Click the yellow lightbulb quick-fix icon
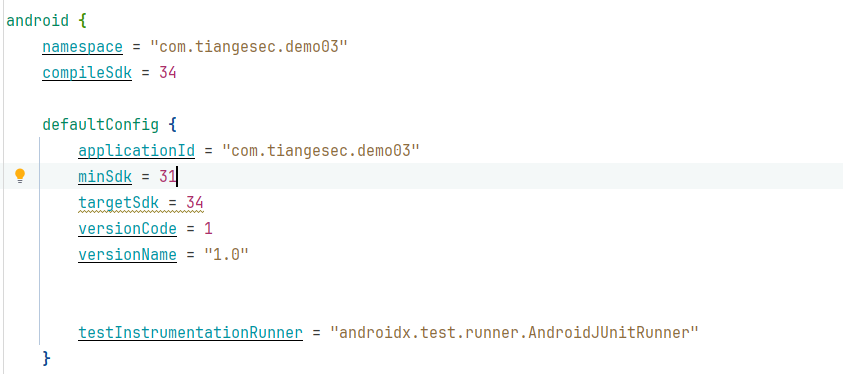Screen dimensions: 843x374 pos(20,176)
